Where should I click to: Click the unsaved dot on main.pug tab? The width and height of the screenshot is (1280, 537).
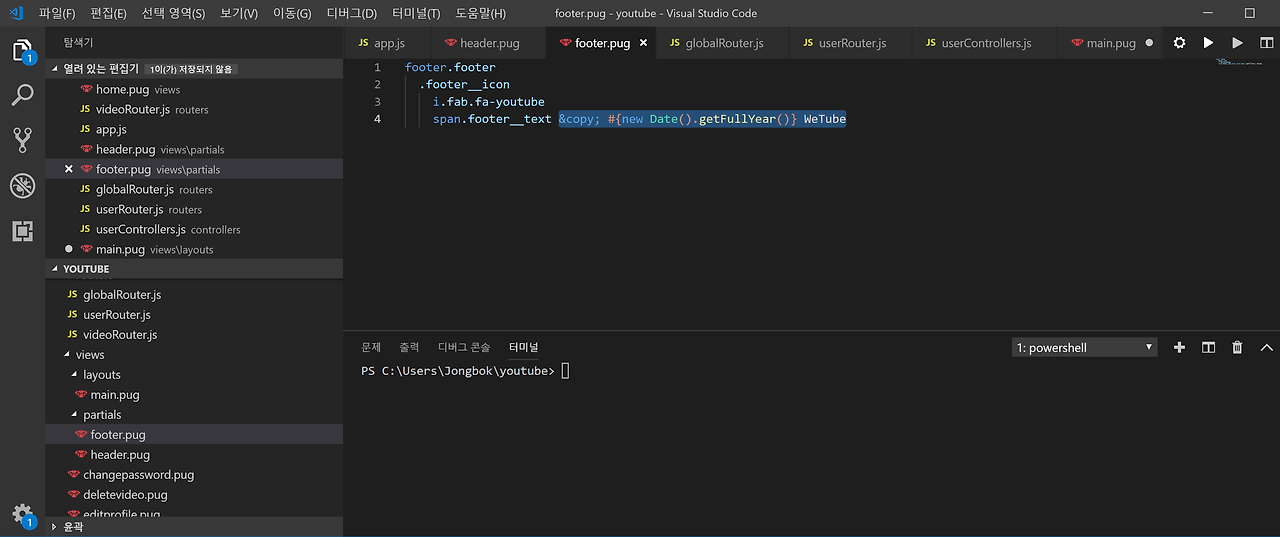(1149, 43)
